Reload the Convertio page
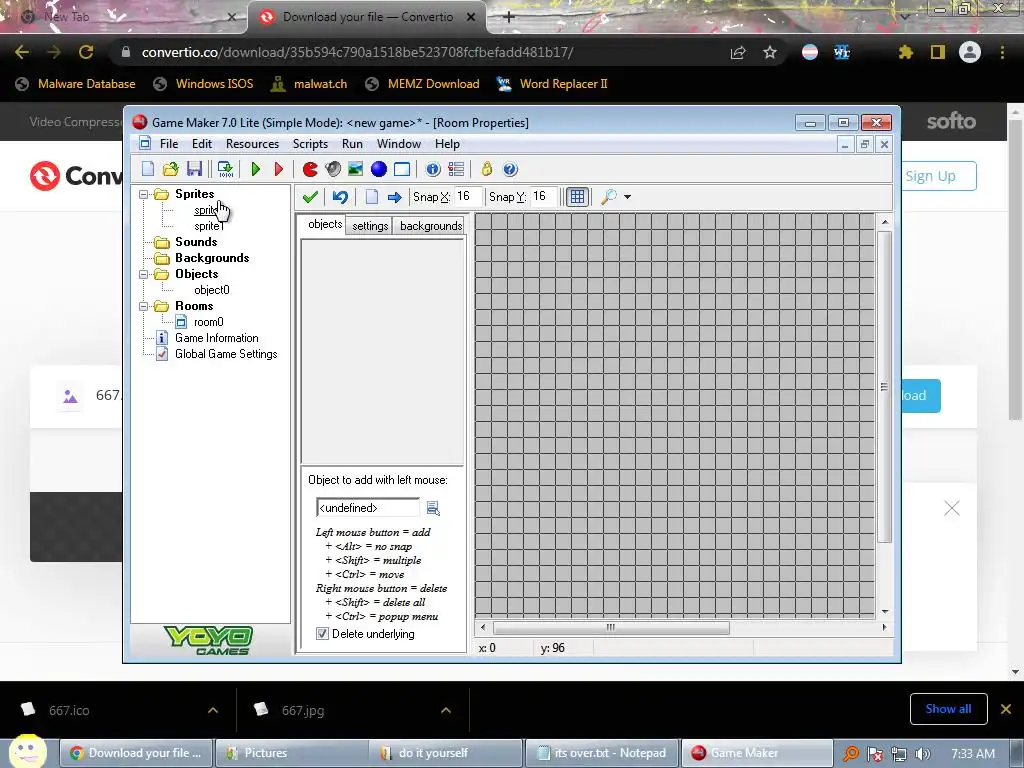This screenshot has width=1024, height=768. (86, 52)
